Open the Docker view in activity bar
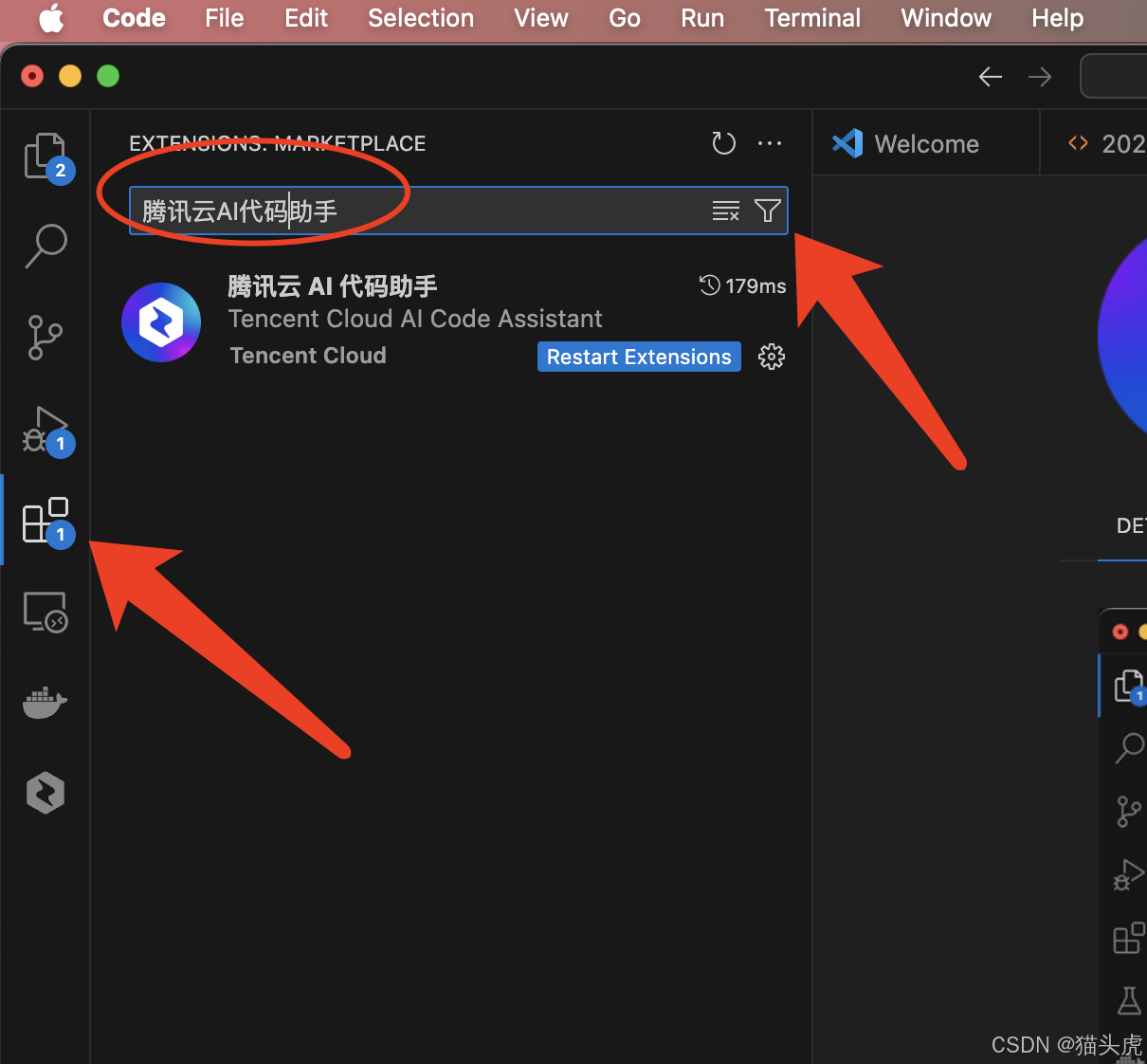The width and height of the screenshot is (1147, 1064). (46, 703)
